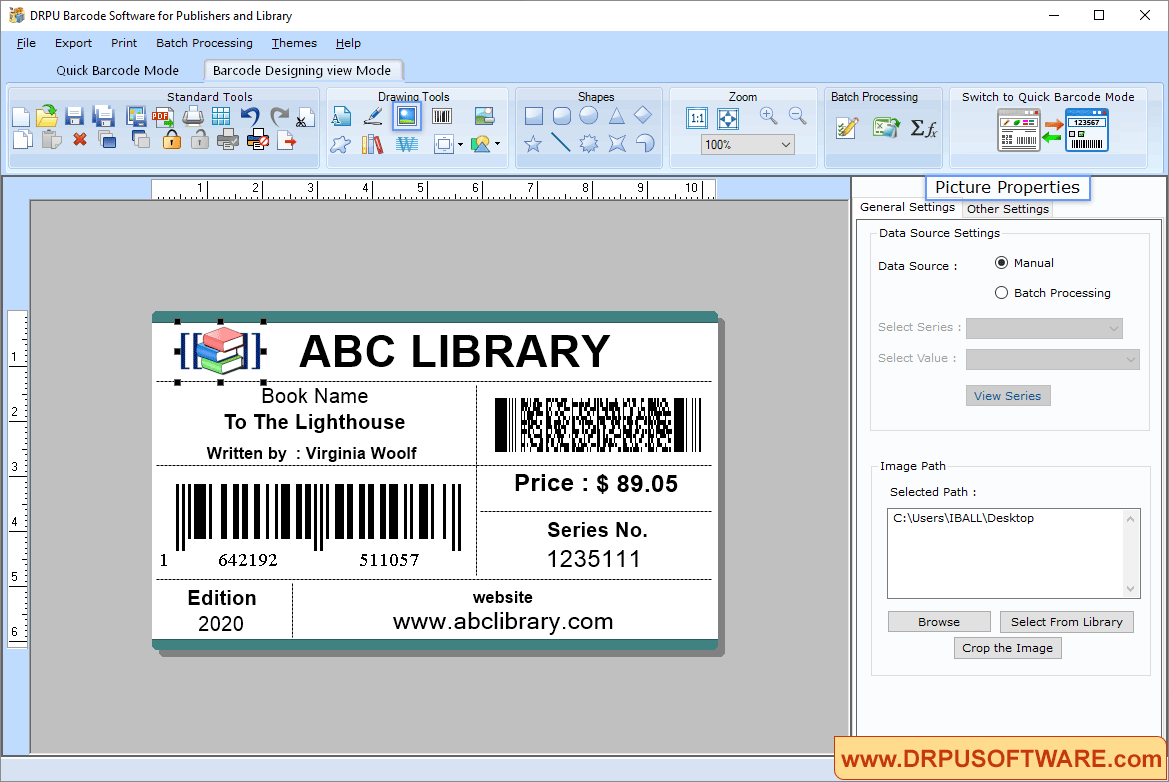Select Batch Processing data source
1169x782 pixels.
click(x=1001, y=292)
